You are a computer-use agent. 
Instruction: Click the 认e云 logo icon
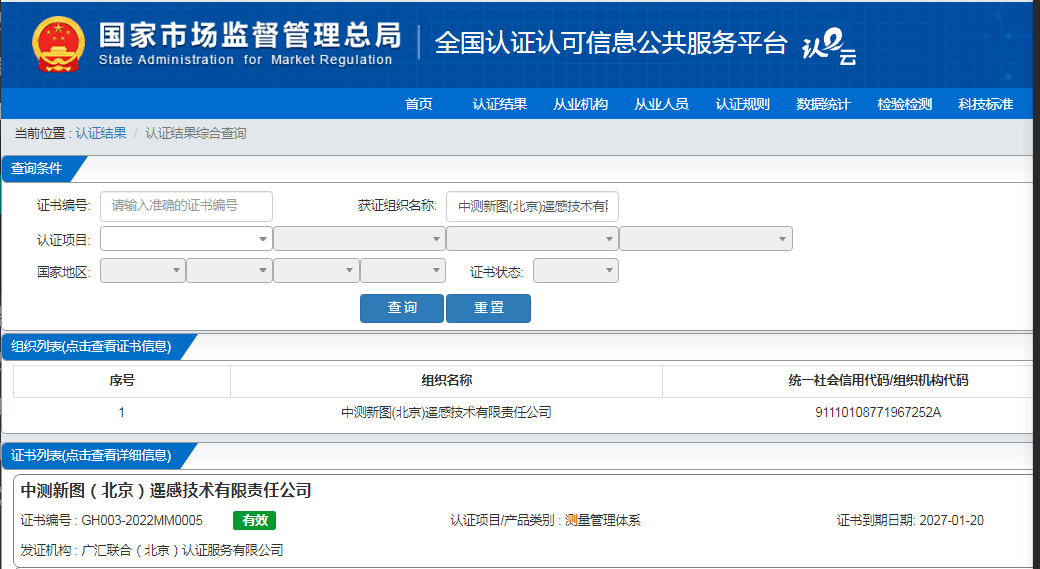pyautogui.click(x=829, y=48)
